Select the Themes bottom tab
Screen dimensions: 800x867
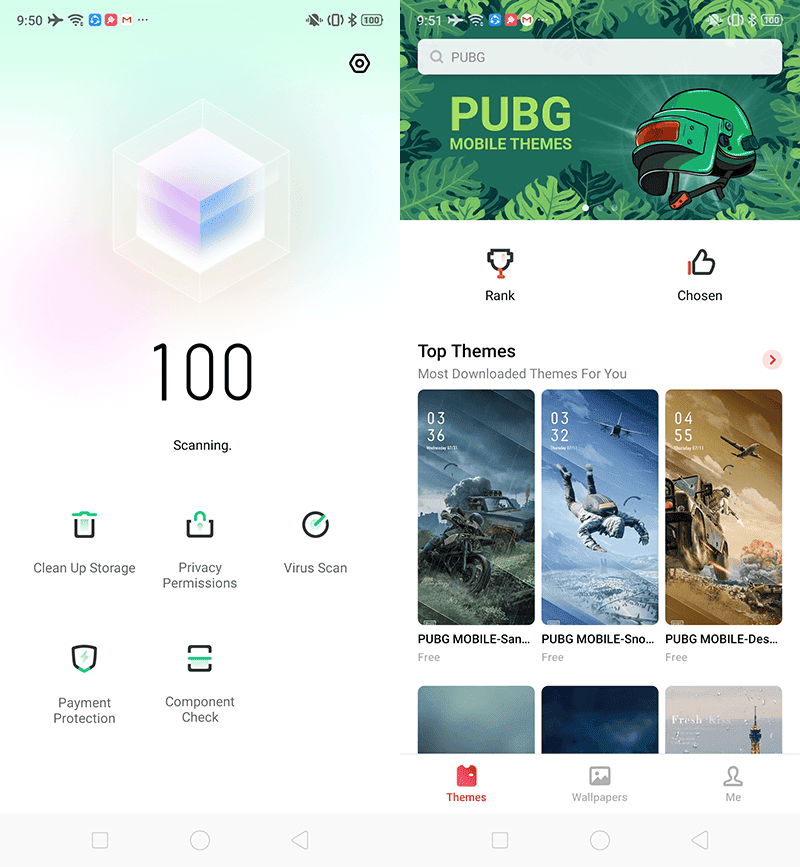(467, 784)
